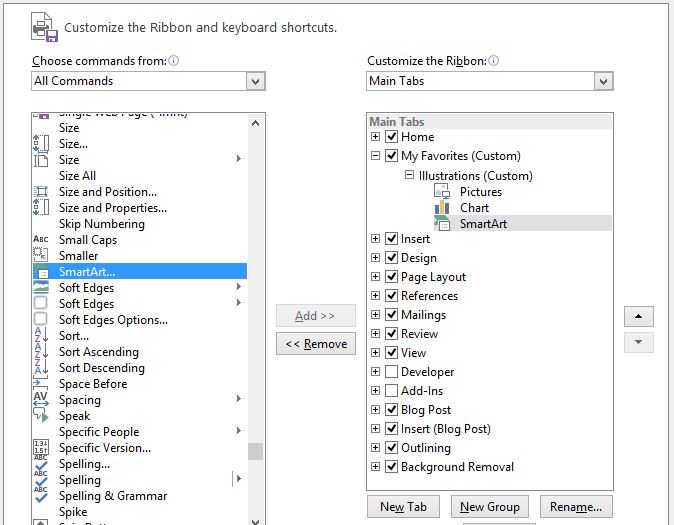The image size is (674, 525).
Task: Uncheck the Mailings tab checkbox
Action: click(392, 315)
